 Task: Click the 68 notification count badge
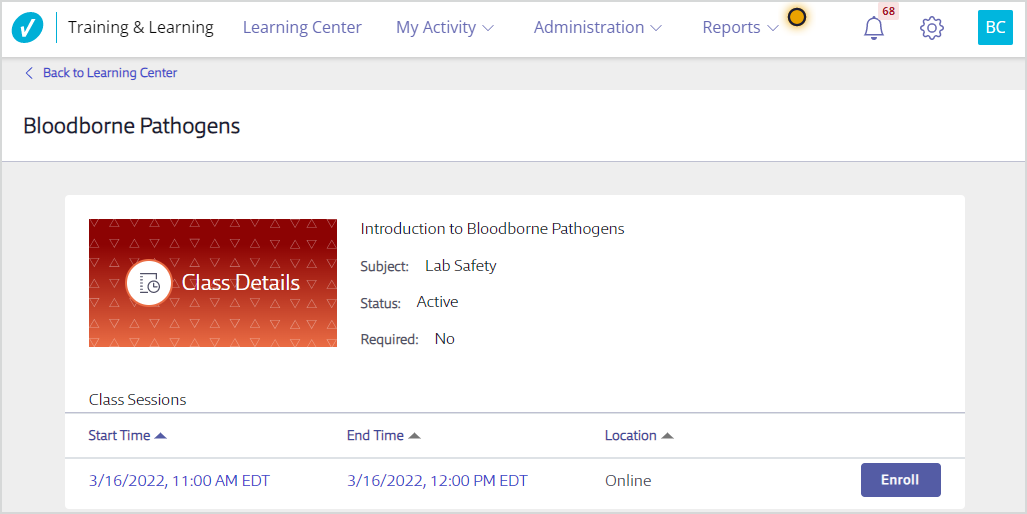click(x=888, y=11)
